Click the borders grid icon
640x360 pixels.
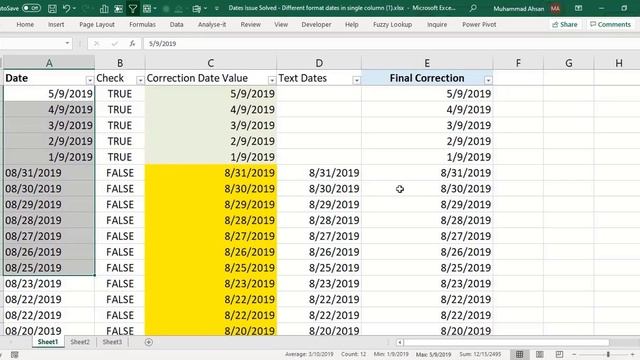point(147,8)
